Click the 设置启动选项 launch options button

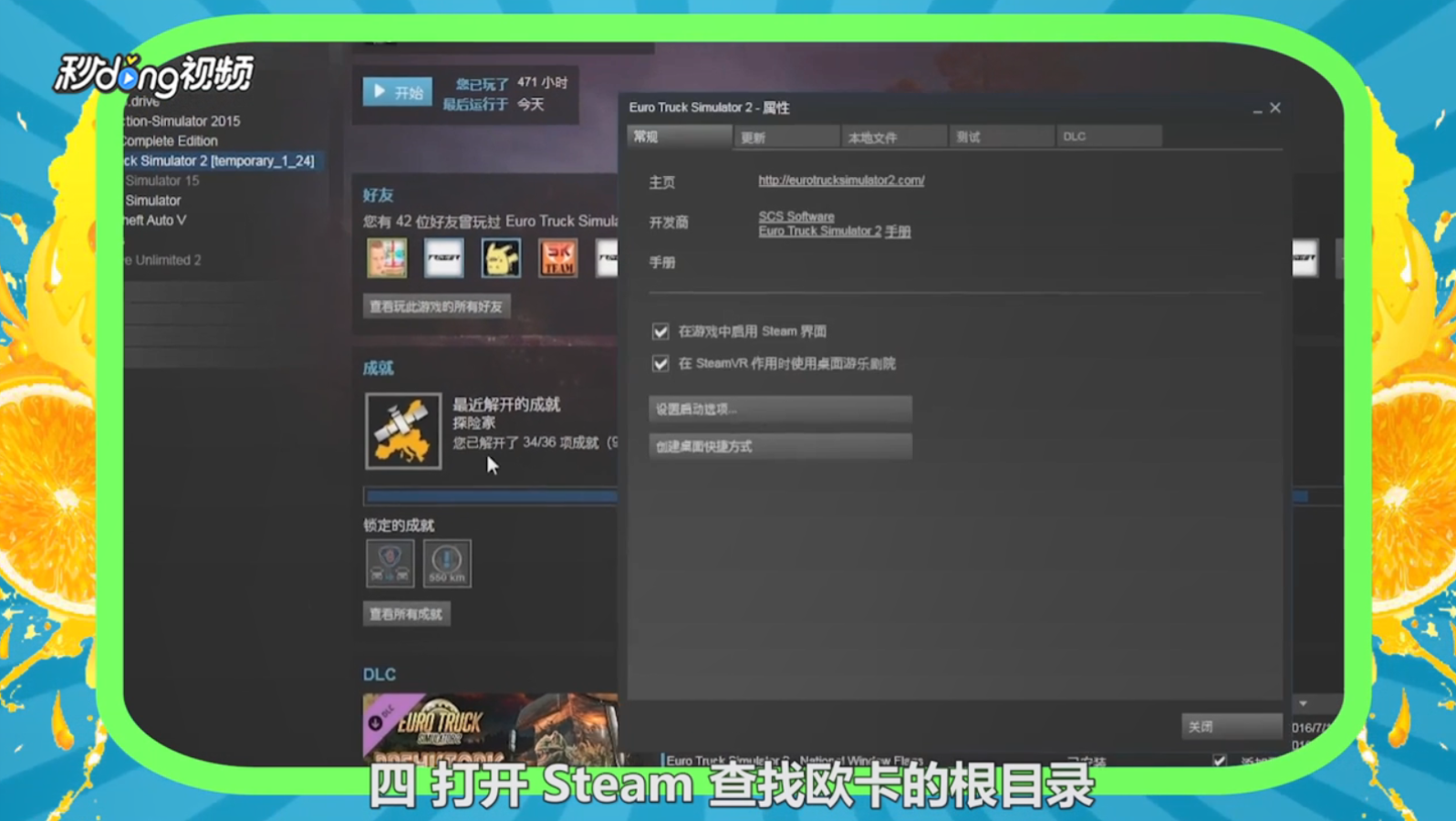[780, 409]
